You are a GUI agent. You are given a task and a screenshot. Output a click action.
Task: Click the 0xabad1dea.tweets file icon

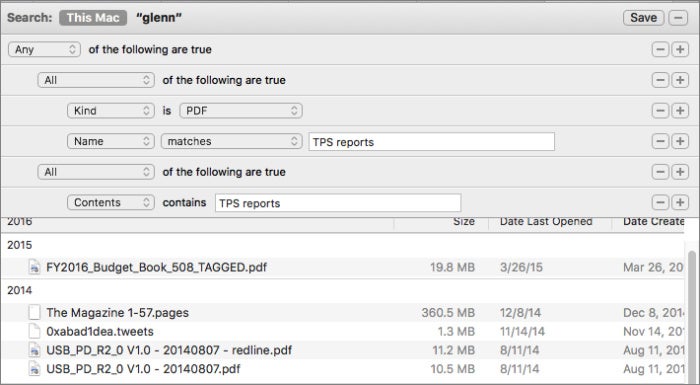coord(34,331)
